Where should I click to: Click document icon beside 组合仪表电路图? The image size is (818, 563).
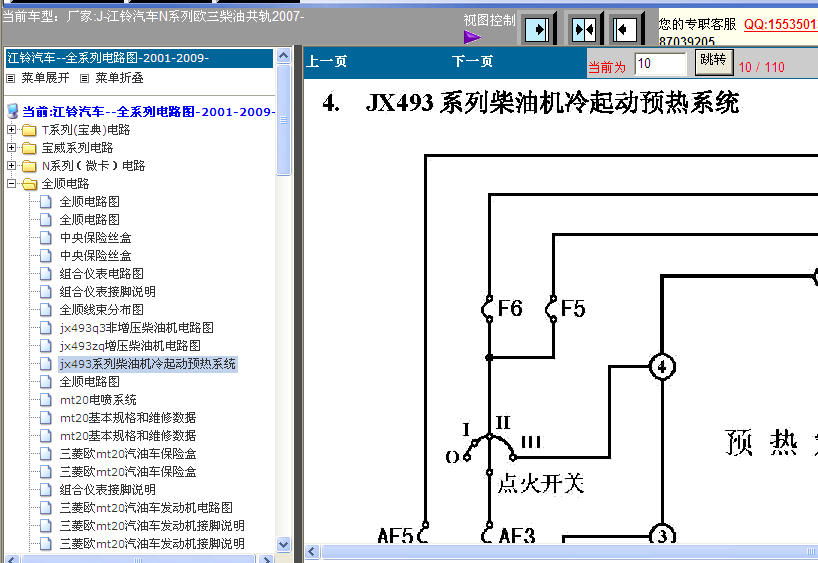(x=46, y=274)
